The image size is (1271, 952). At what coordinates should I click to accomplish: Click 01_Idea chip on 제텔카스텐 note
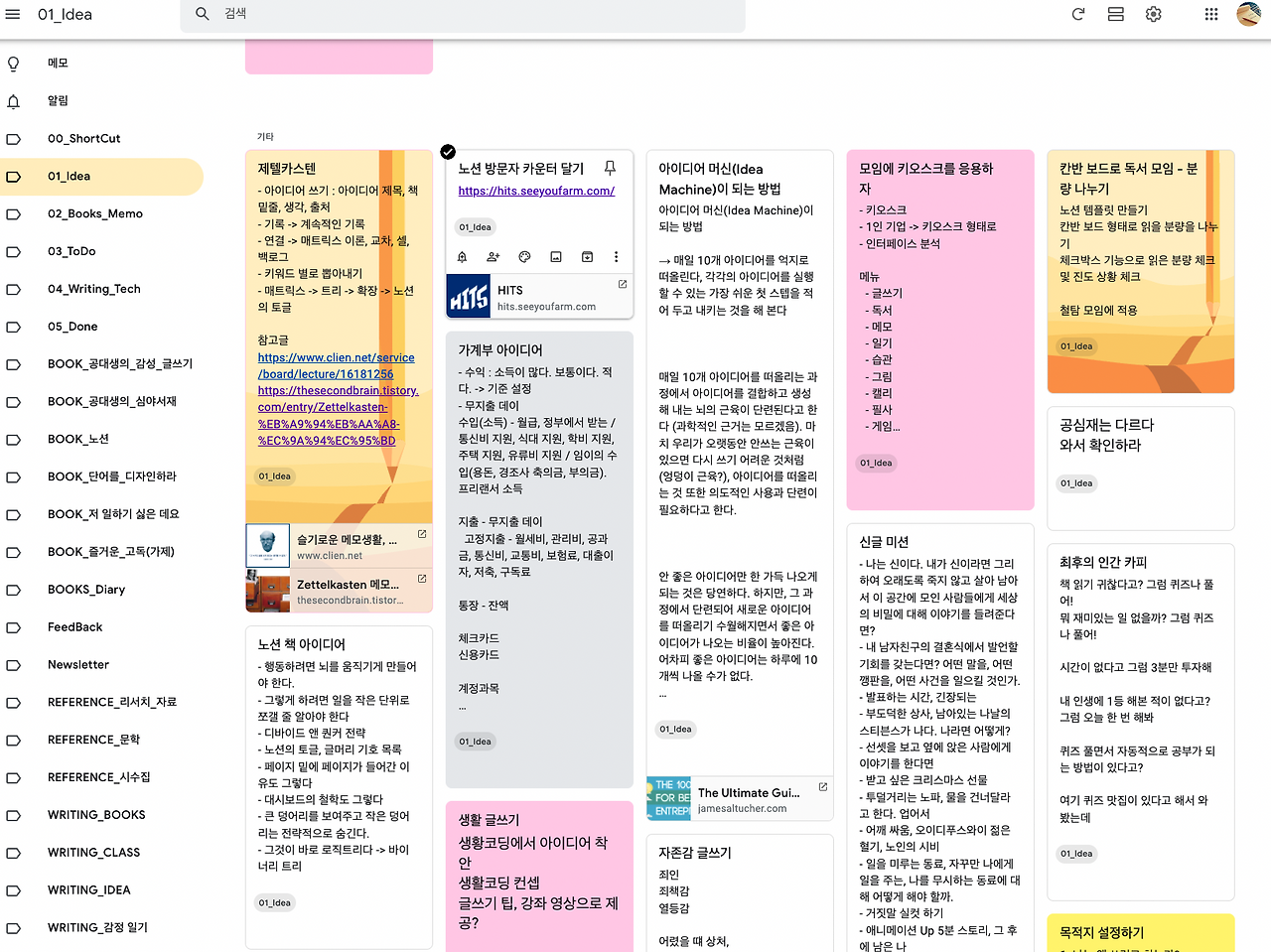275,476
